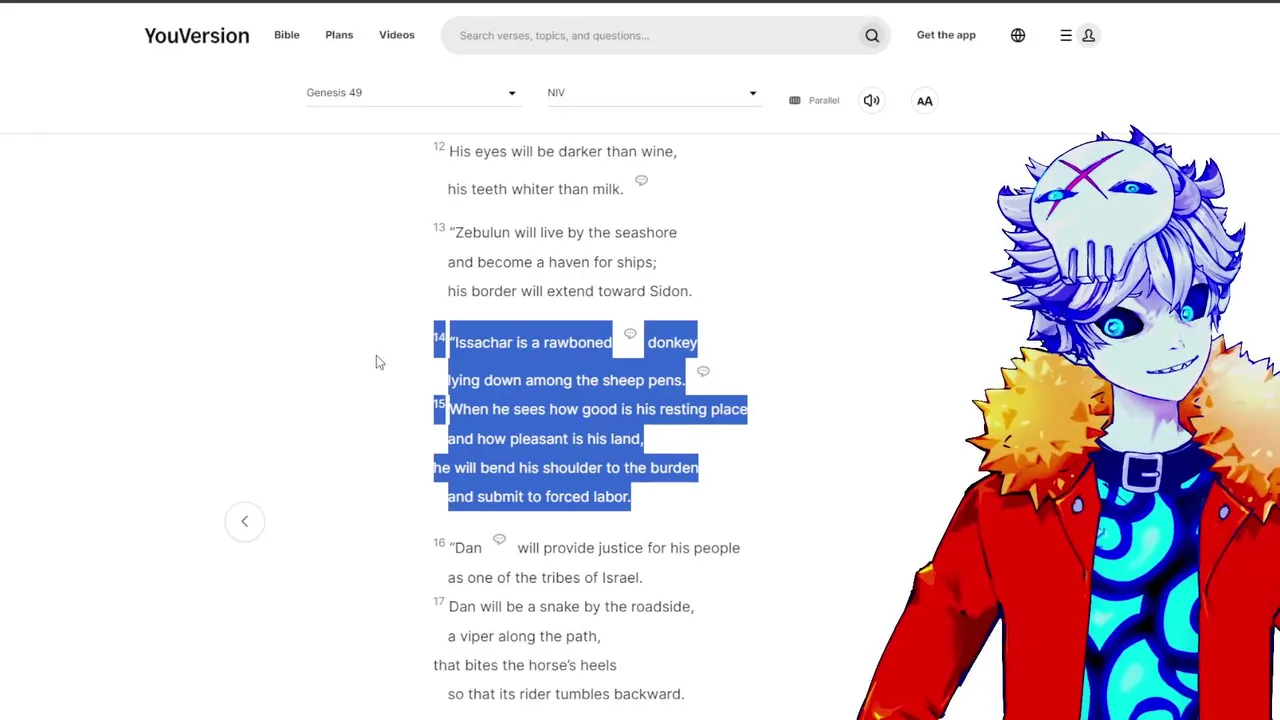Open the Videos menu item
Image resolution: width=1280 pixels, height=720 pixels.
[x=397, y=35]
